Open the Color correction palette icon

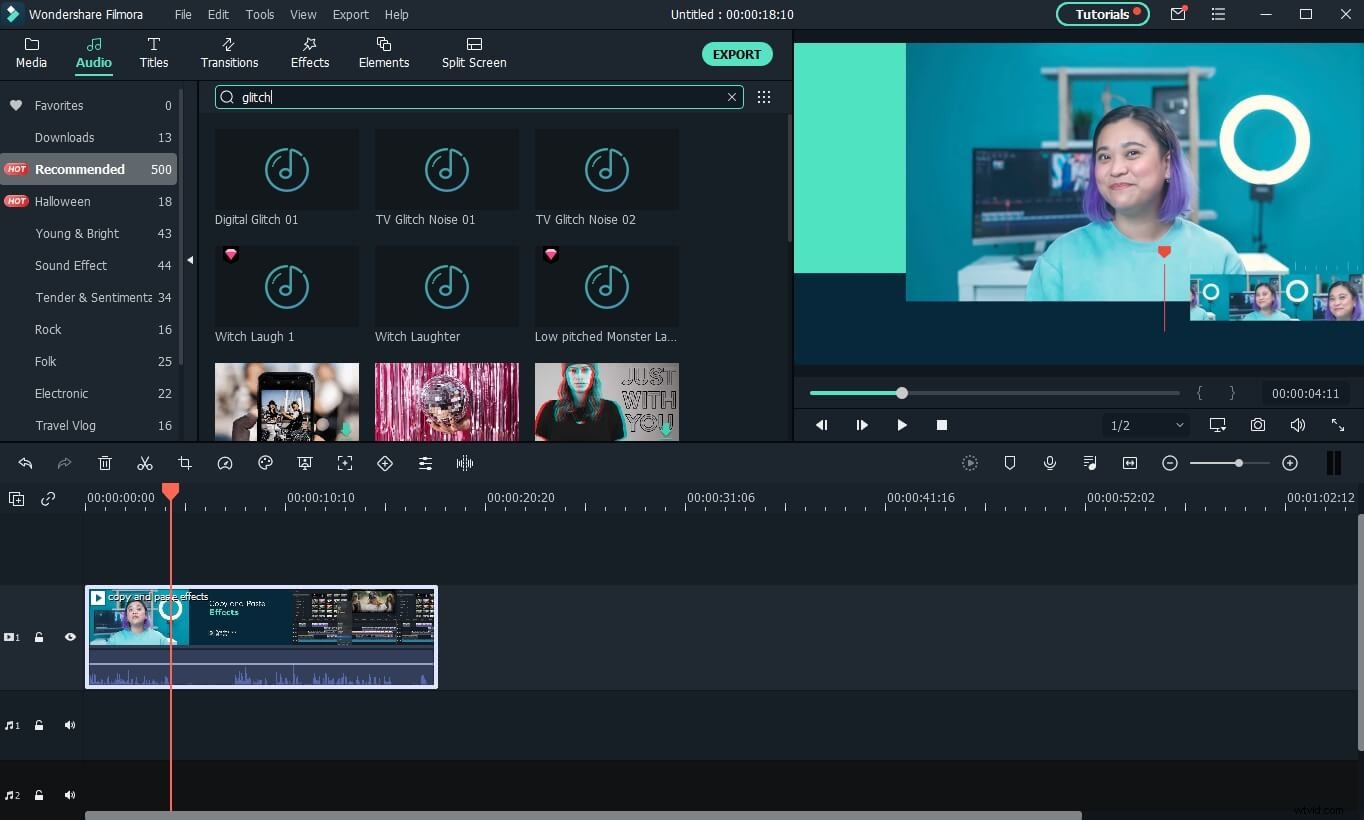pyautogui.click(x=265, y=463)
